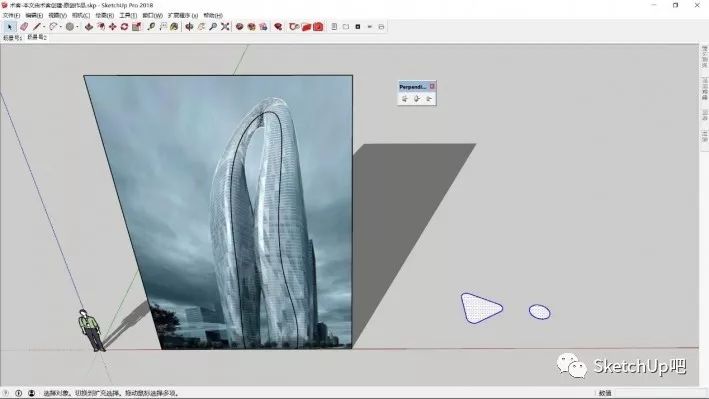Select the Rotate tool
709x399 pixels.
[x=124, y=27]
